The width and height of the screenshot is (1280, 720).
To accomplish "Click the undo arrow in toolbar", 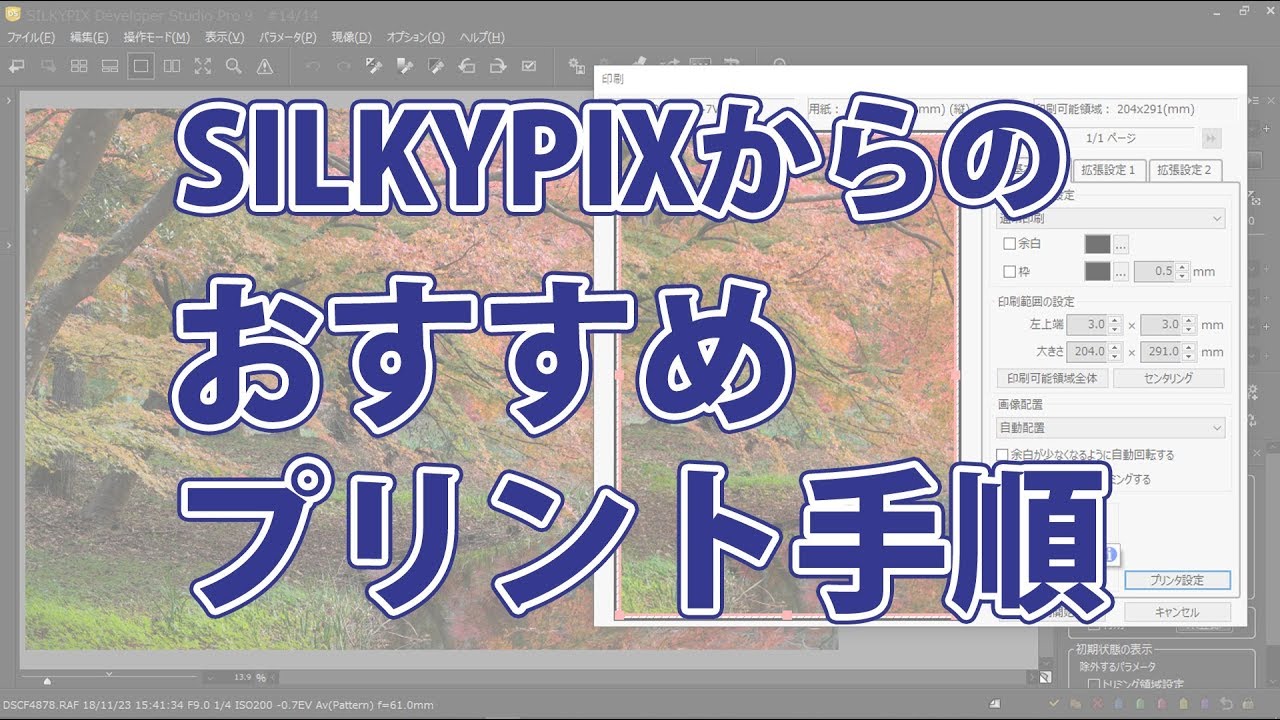I will click(x=312, y=66).
